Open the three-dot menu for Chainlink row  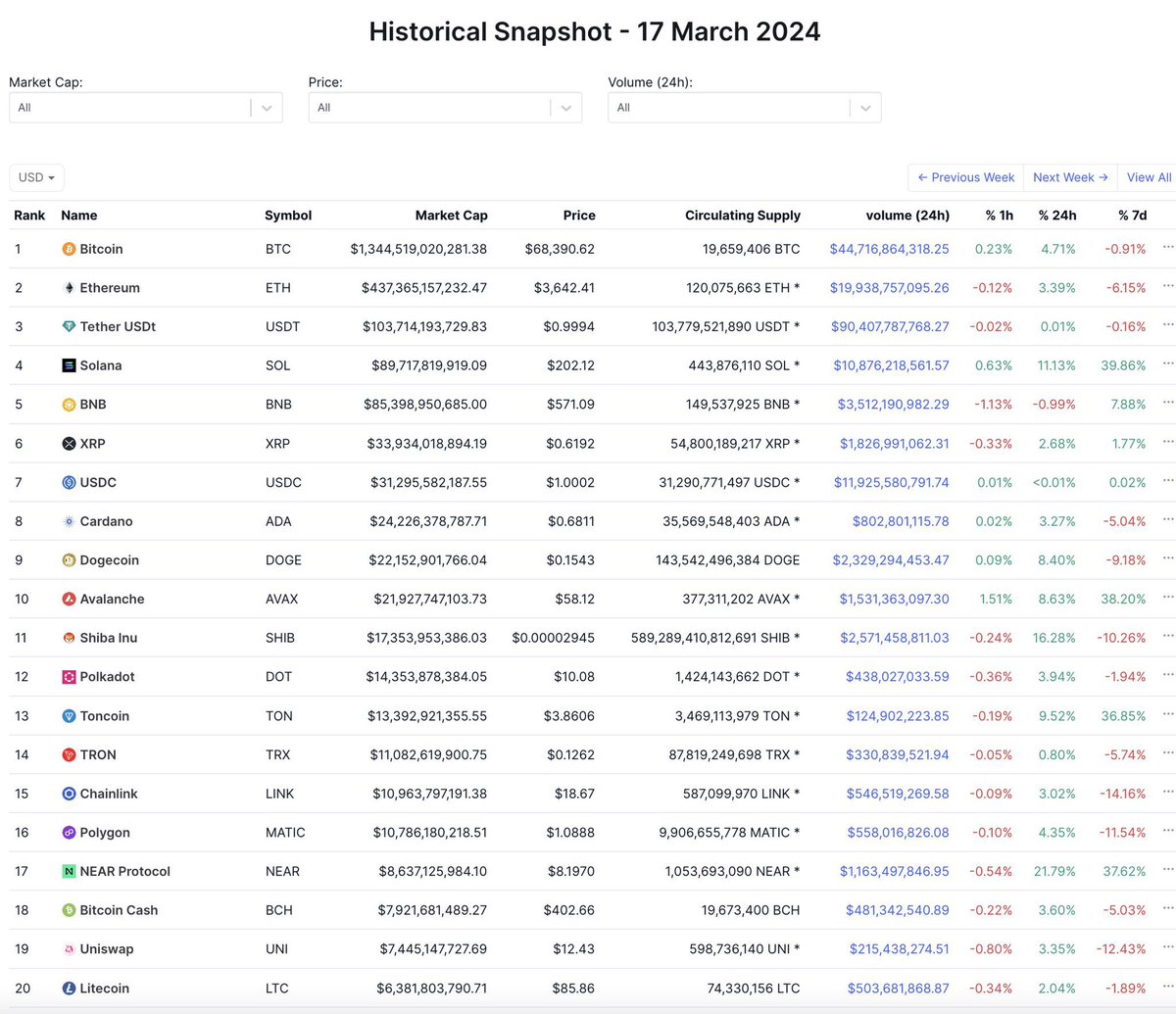1167,792
